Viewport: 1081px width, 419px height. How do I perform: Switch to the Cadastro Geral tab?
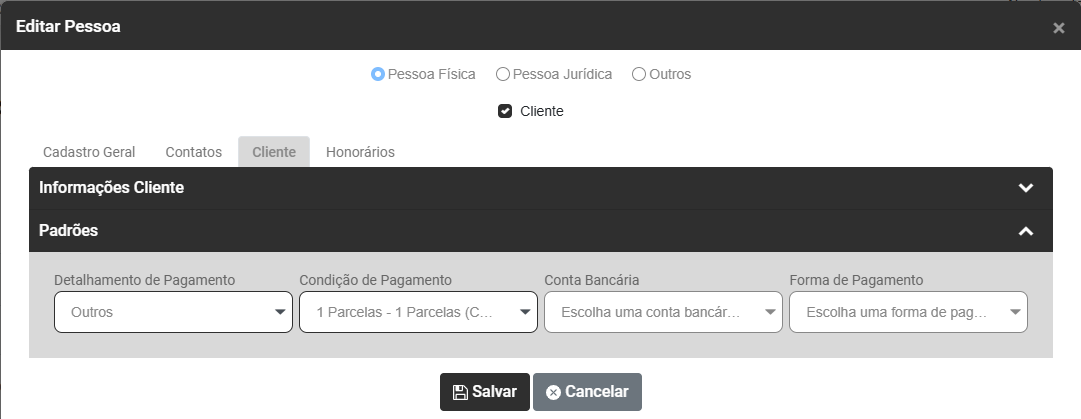pyautogui.click(x=89, y=152)
